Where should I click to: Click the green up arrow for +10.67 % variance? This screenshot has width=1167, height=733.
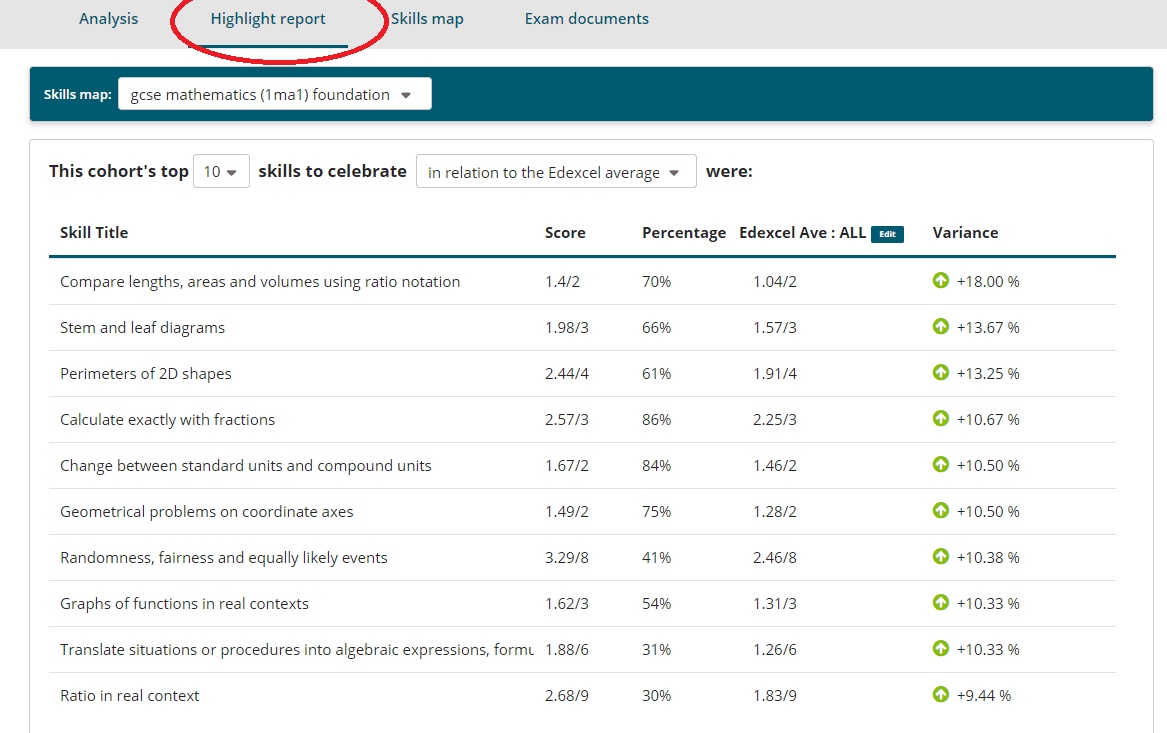[941, 418]
